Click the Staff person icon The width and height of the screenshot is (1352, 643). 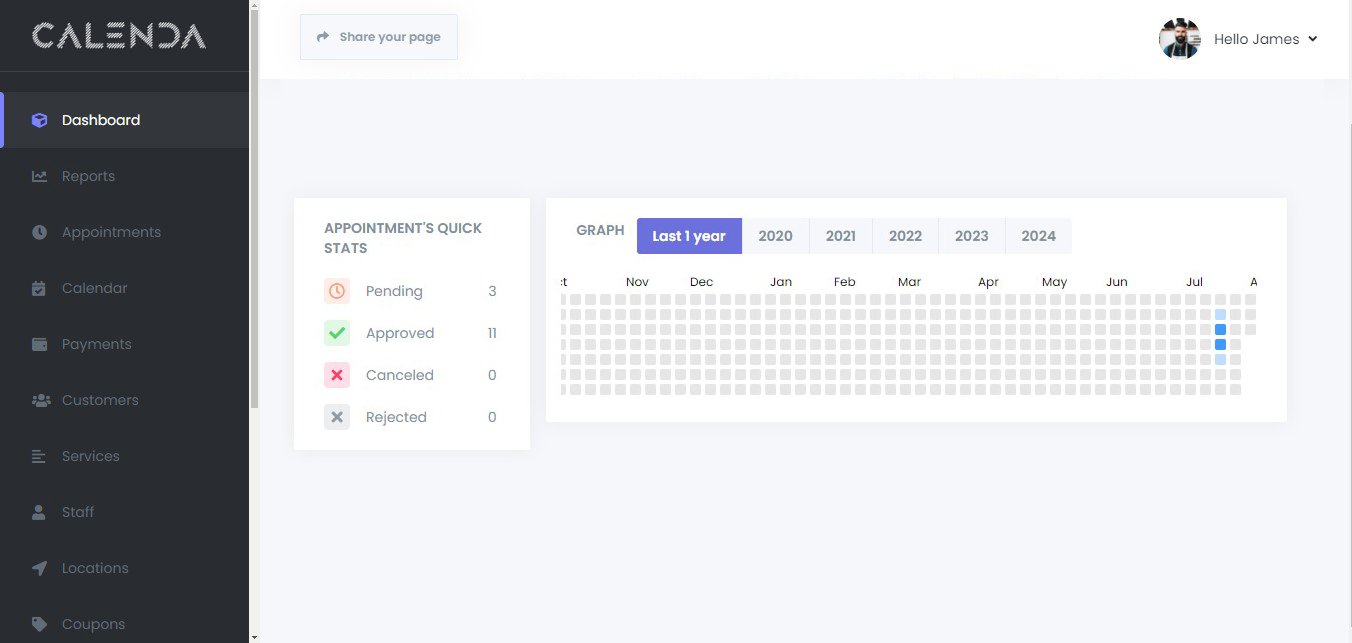[x=40, y=512]
